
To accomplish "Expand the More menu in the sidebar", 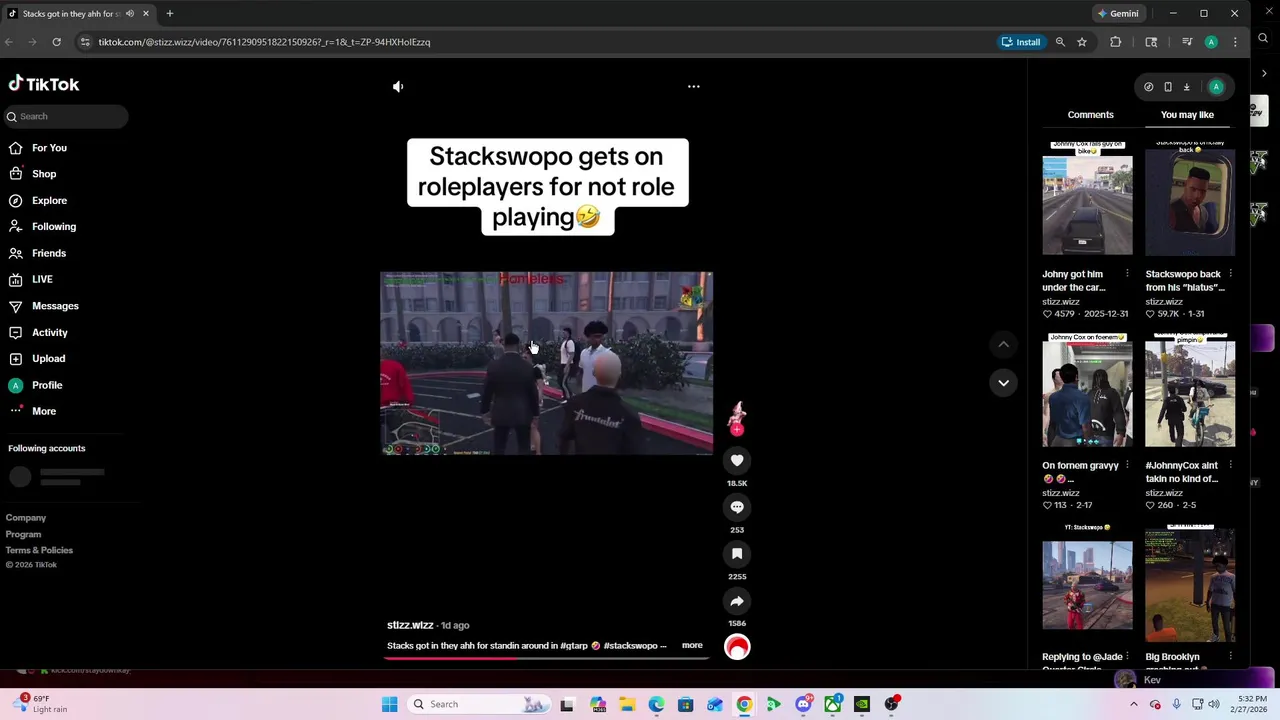I will point(44,412).
